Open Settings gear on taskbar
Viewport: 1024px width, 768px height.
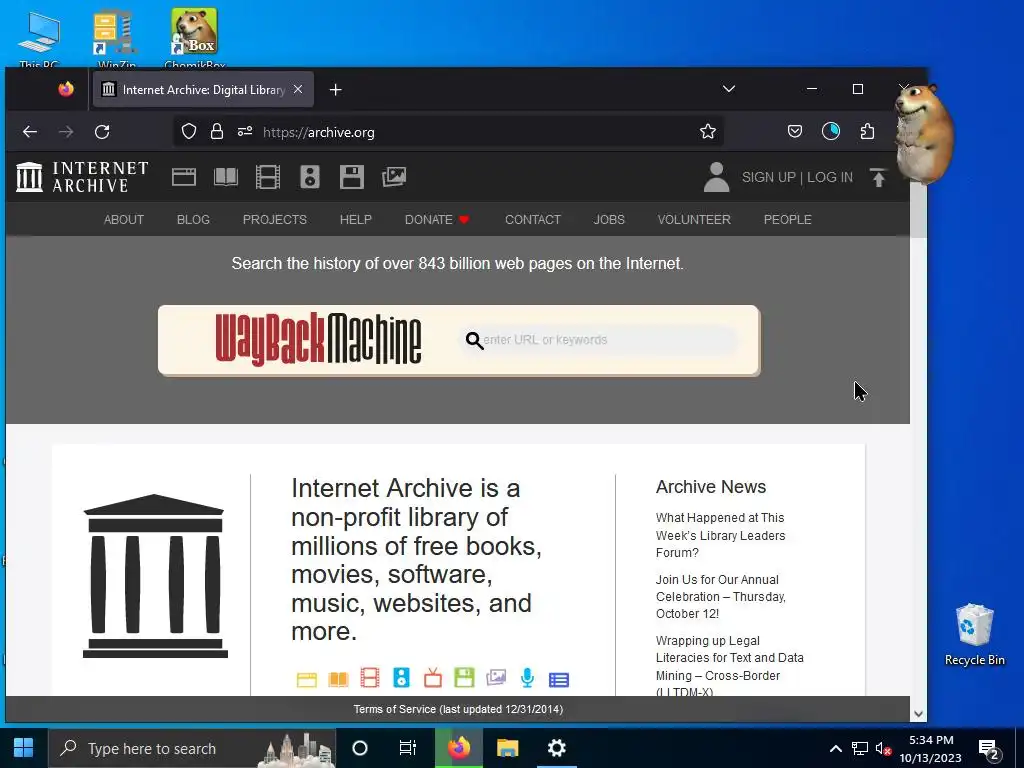point(556,748)
